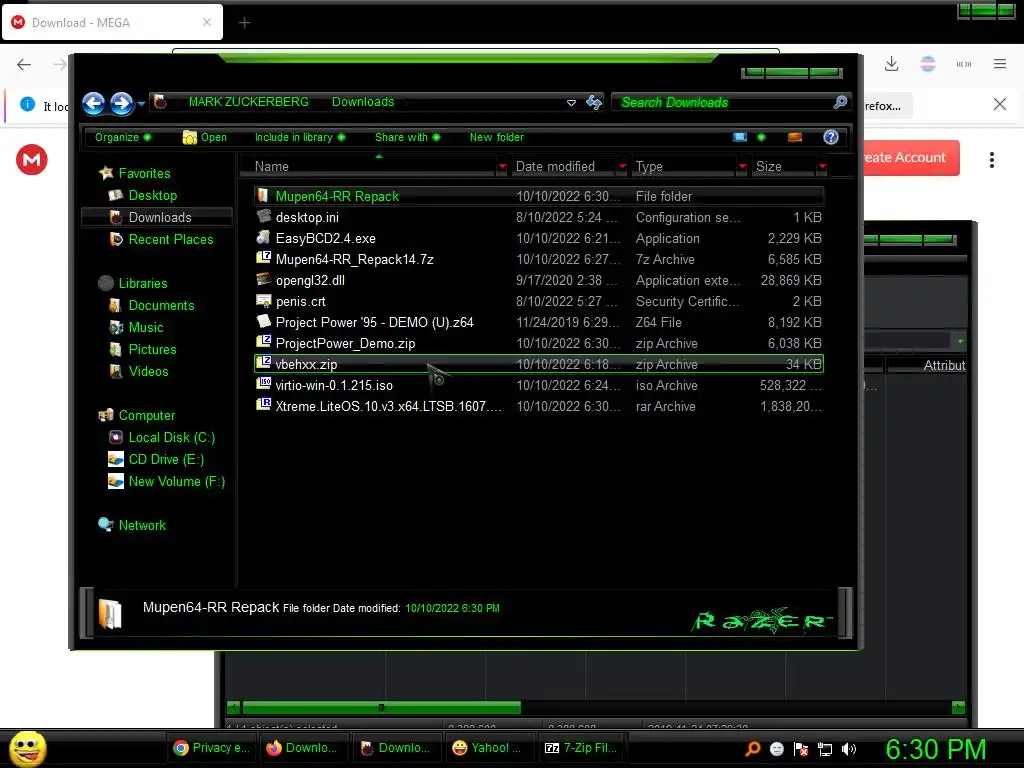This screenshot has height=768, width=1024.
Task: Open the Pictures library
Action: click(x=152, y=349)
